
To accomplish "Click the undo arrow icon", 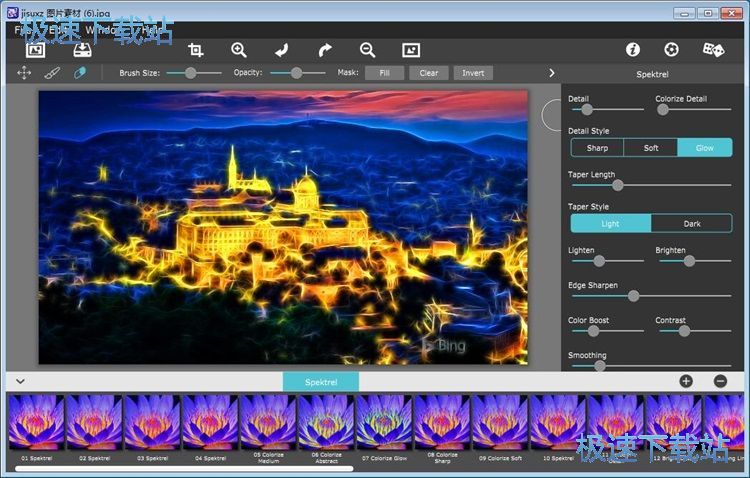I will pos(282,49).
